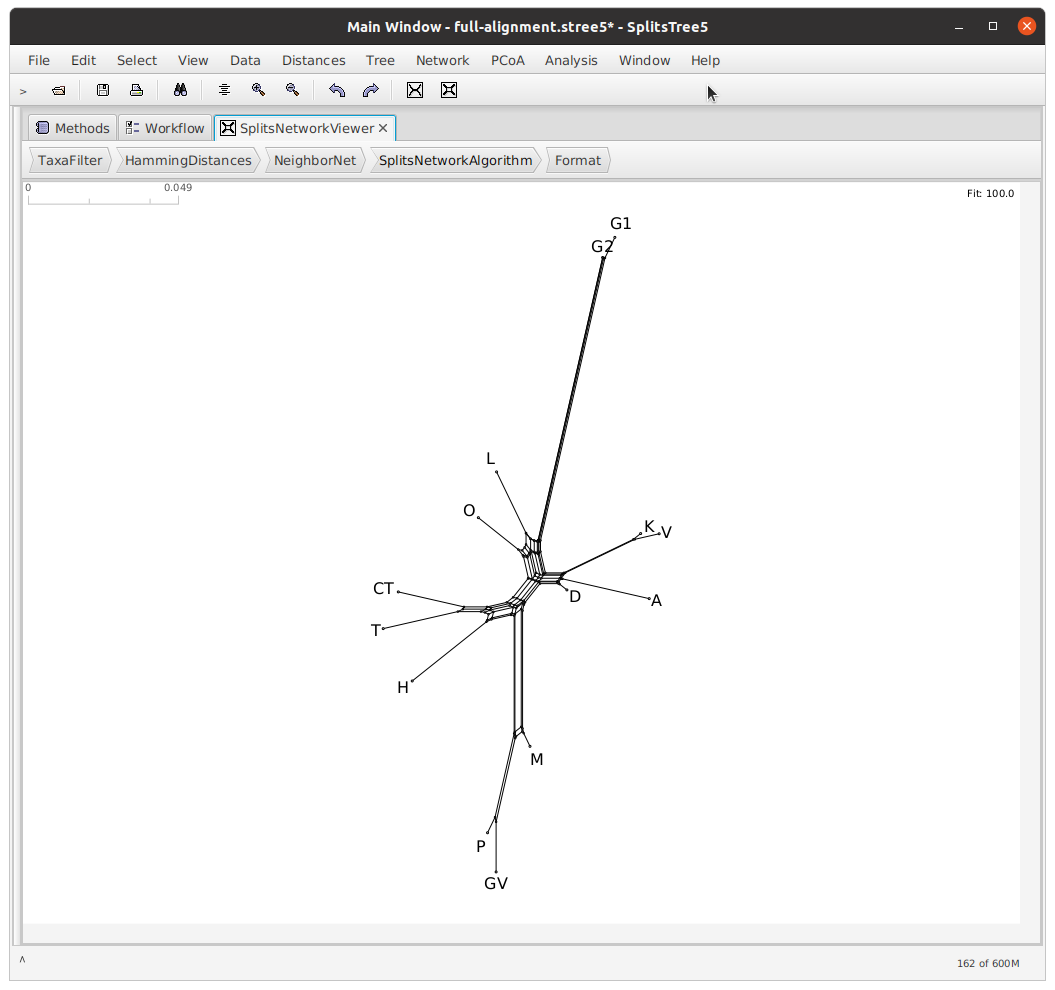The width and height of the screenshot is (1055, 990).
Task: Expand the toolbar using the > arrow
Action: pyautogui.click(x=23, y=91)
